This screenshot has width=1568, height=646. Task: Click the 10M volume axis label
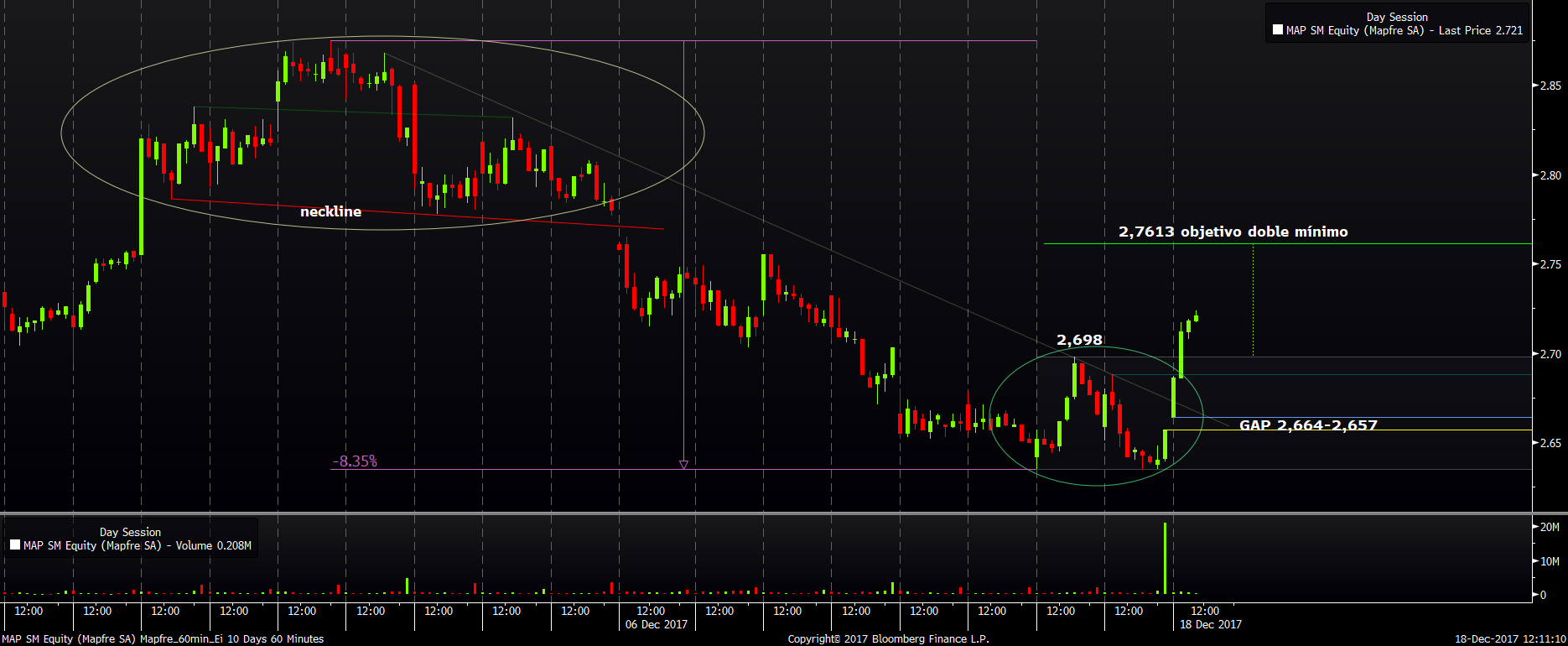pyautogui.click(x=1550, y=561)
